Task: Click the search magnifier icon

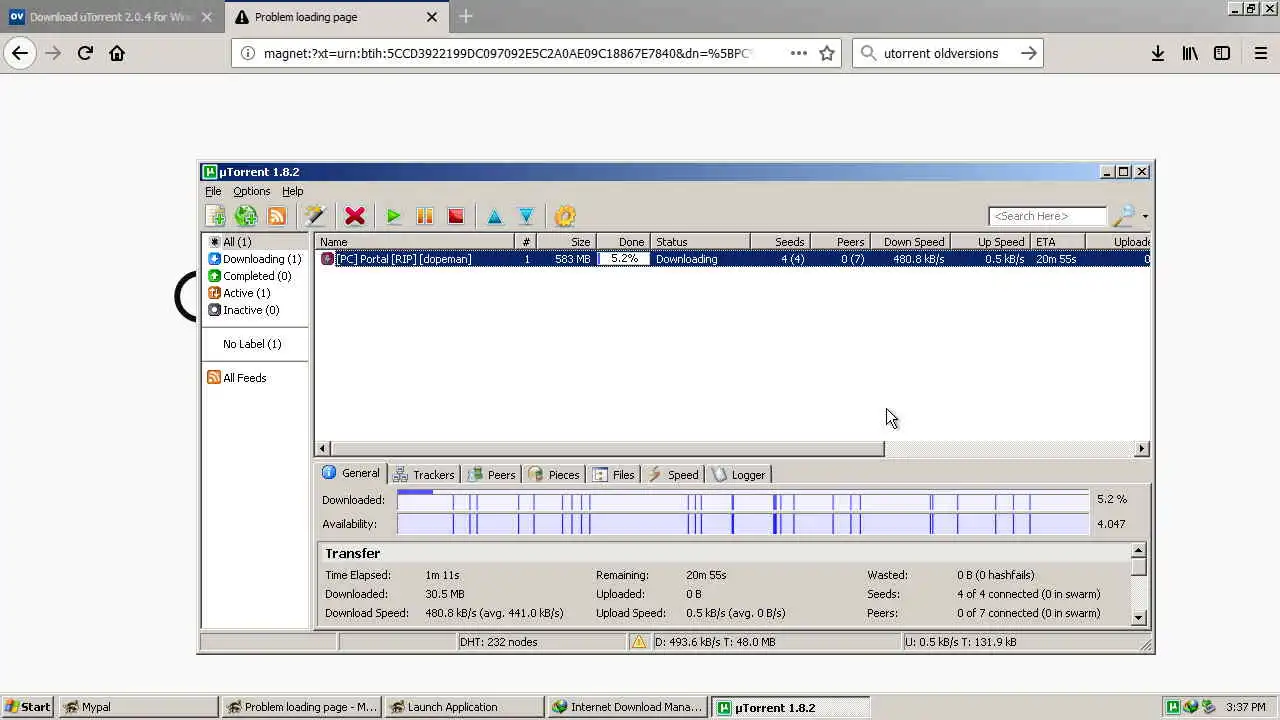Action: (1124, 216)
